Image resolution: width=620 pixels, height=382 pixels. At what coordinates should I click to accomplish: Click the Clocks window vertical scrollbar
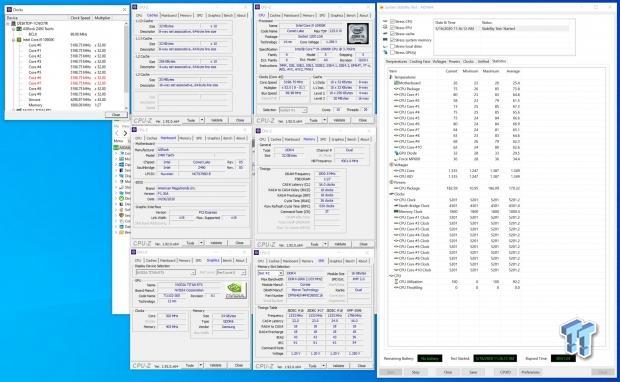127,65
